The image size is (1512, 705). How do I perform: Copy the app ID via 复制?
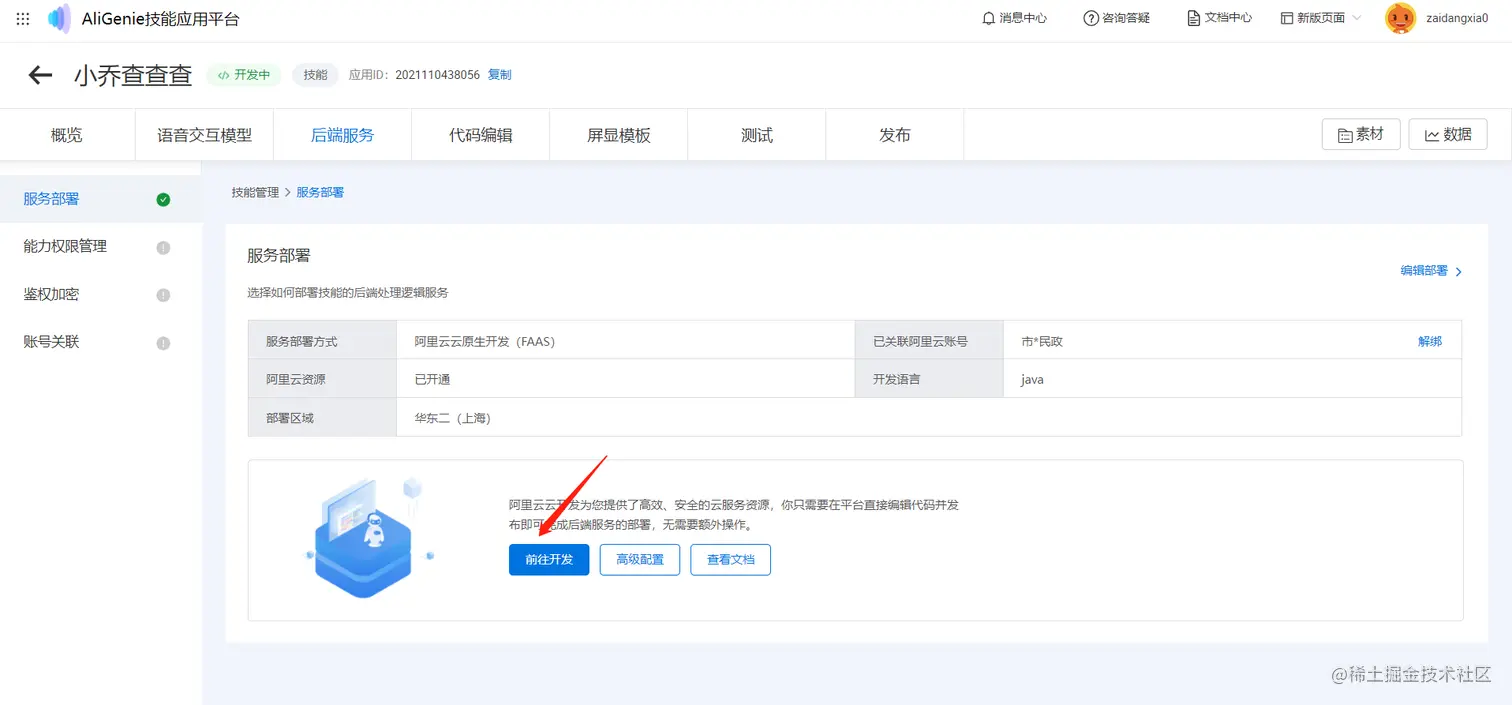coord(499,75)
